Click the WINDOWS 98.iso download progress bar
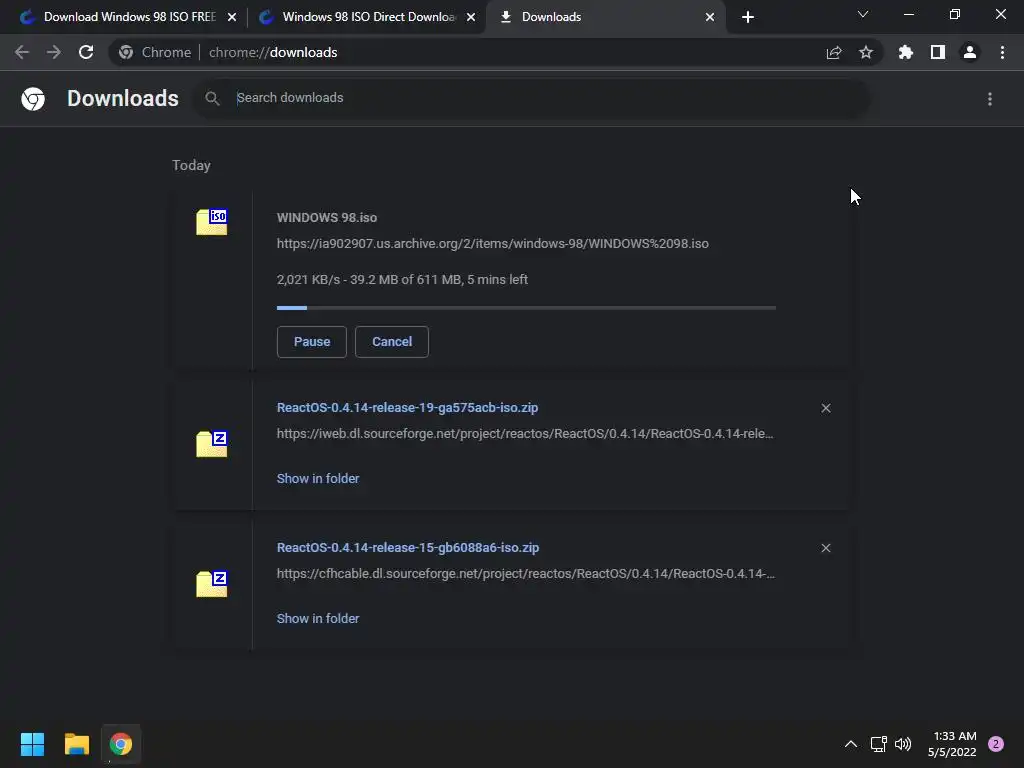This screenshot has width=1024, height=768. point(526,308)
